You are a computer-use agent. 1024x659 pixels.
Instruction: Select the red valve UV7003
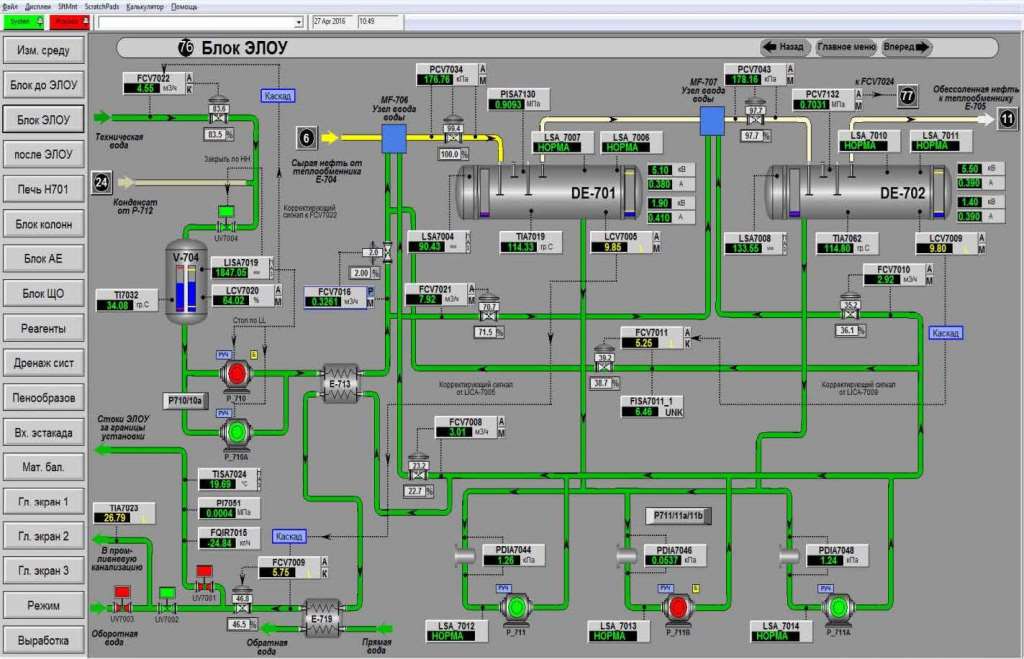coord(122,600)
